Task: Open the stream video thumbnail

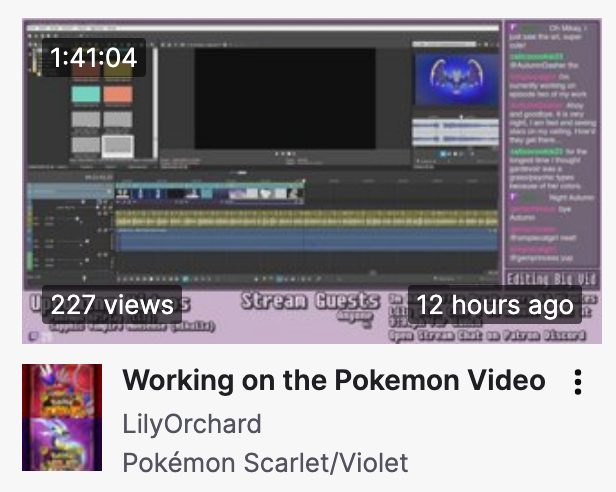Action: [312, 181]
